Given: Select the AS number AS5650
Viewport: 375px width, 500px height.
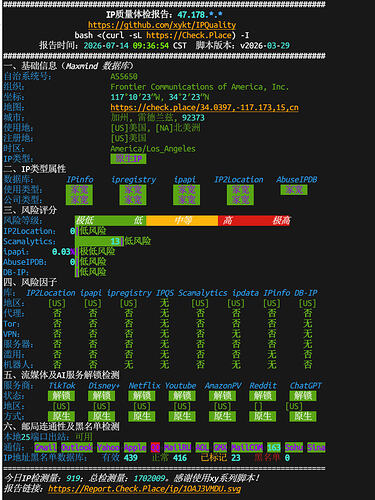Looking at the screenshot, I should tap(124, 76).
